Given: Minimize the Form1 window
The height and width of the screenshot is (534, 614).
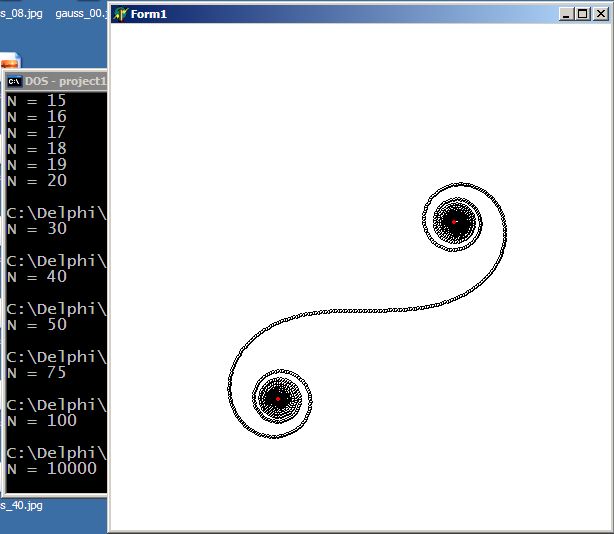Looking at the screenshot, I should (x=567, y=14).
